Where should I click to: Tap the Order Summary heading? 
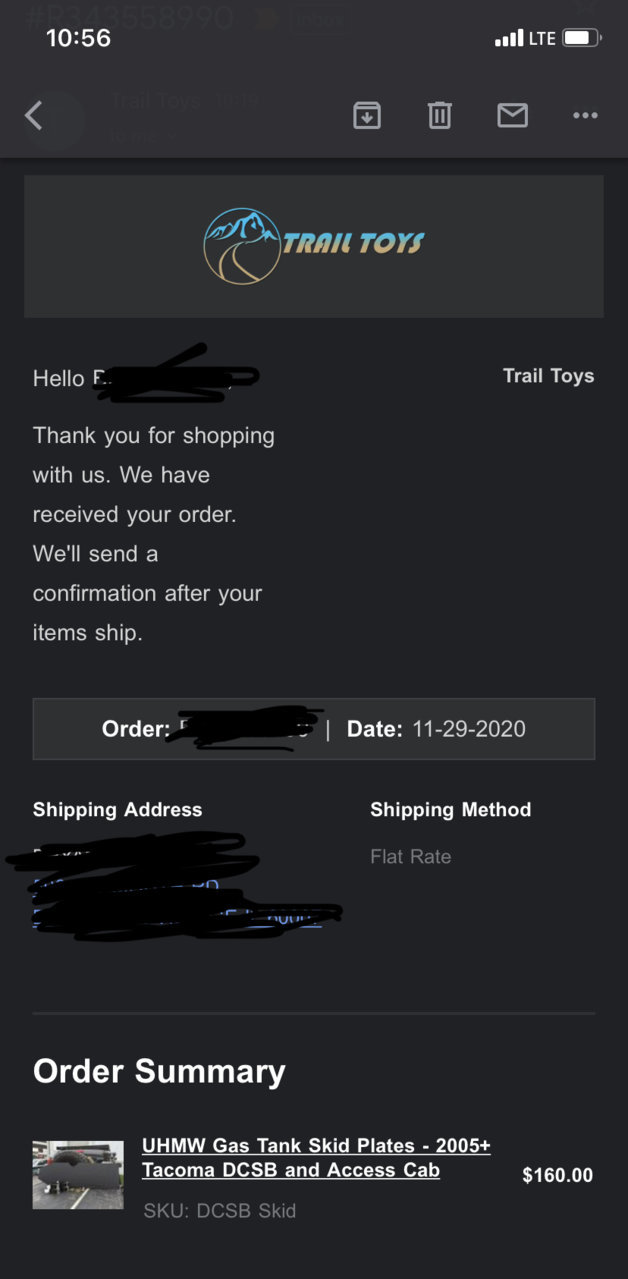159,1071
